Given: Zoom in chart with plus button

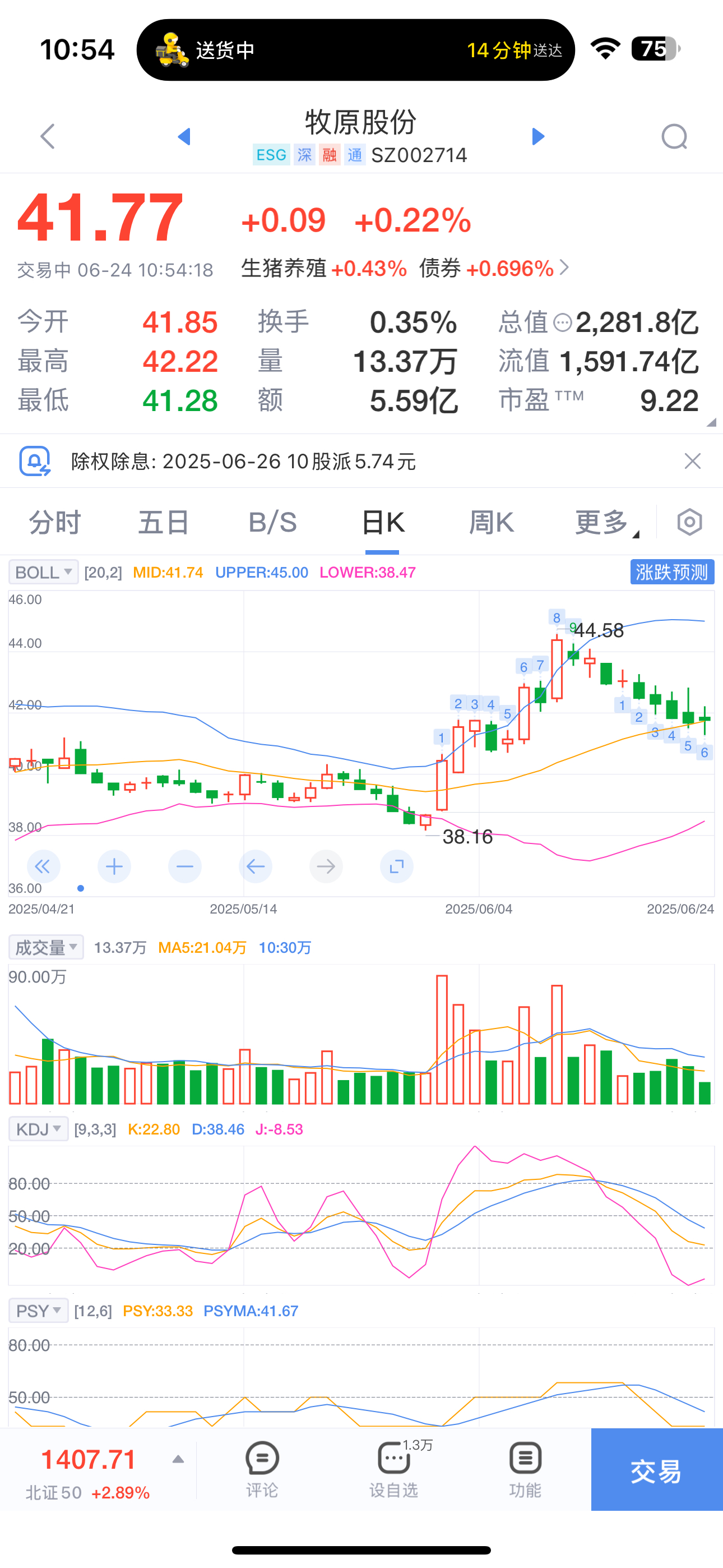Looking at the screenshot, I should (114, 866).
